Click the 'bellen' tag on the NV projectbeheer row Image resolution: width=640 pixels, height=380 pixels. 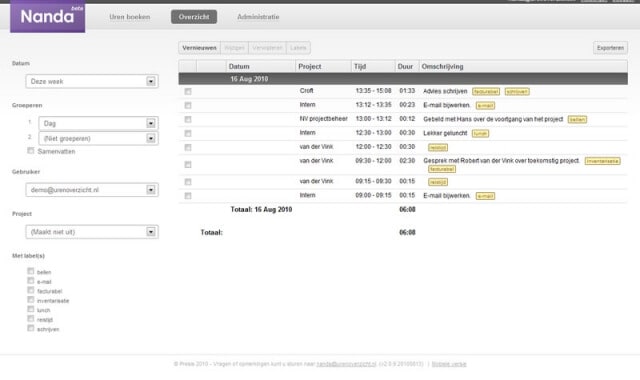[x=577, y=120]
